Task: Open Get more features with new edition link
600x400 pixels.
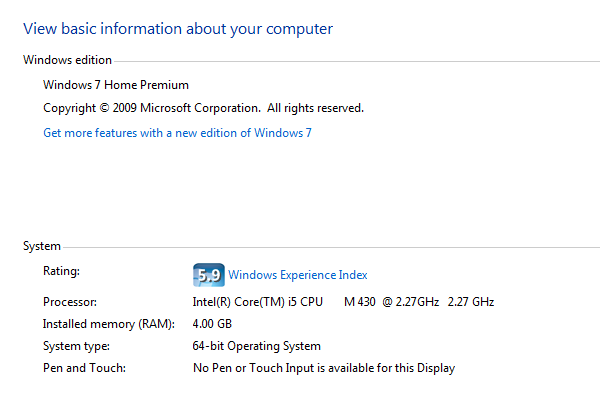Action: (177, 133)
